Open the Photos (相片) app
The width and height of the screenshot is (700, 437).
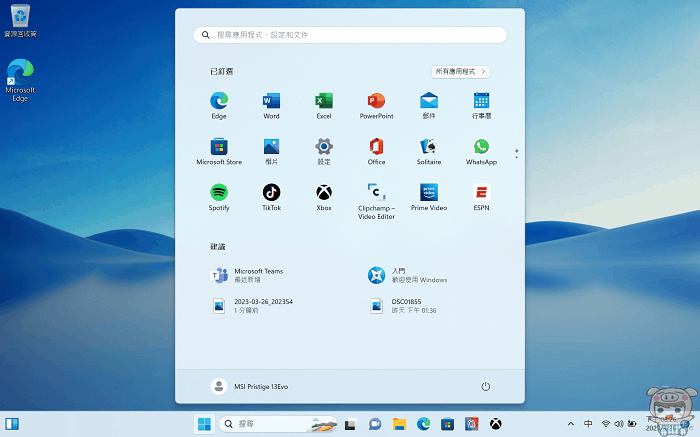(x=271, y=151)
